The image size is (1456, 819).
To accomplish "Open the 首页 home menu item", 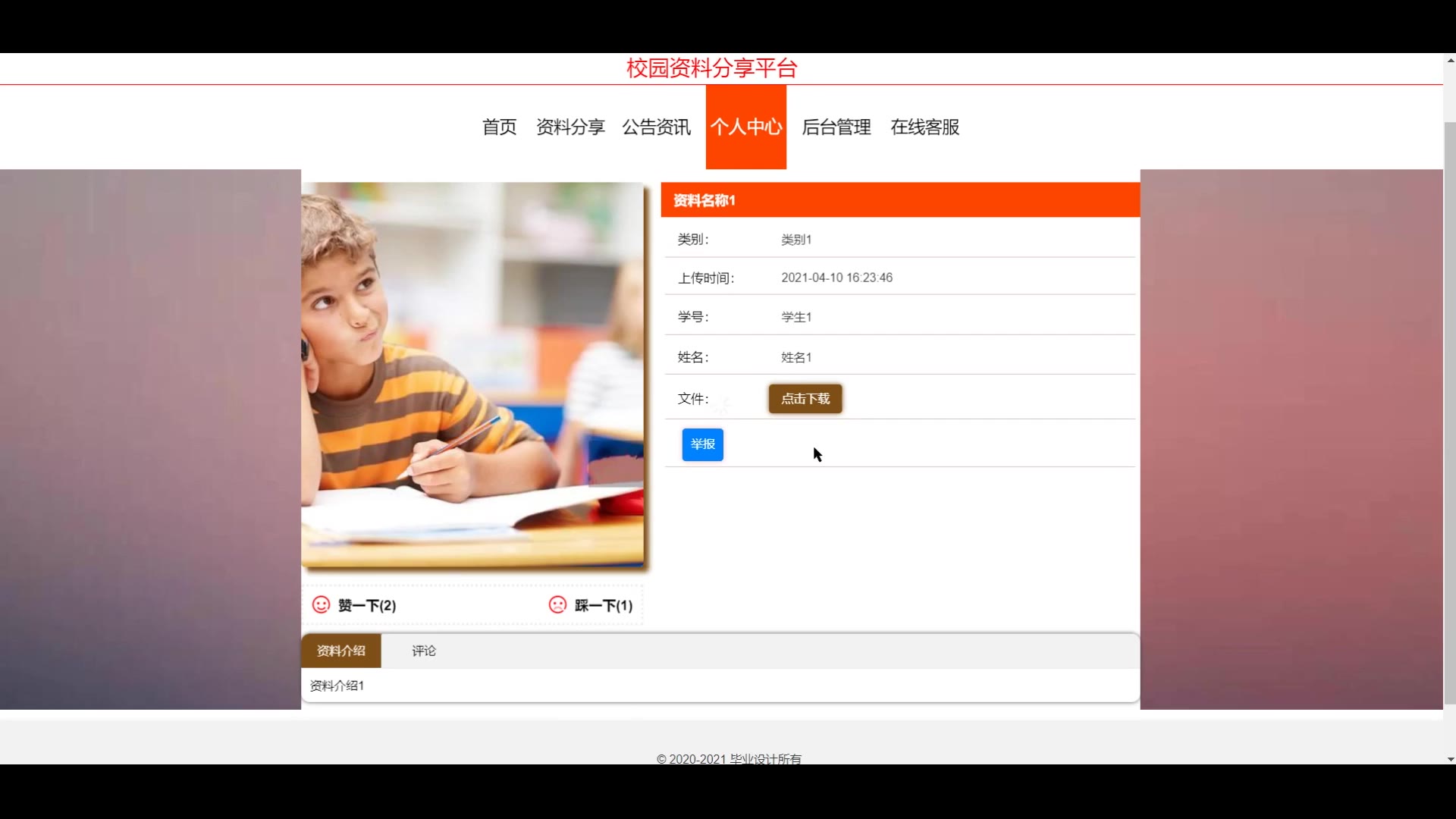I will pyautogui.click(x=499, y=127).
